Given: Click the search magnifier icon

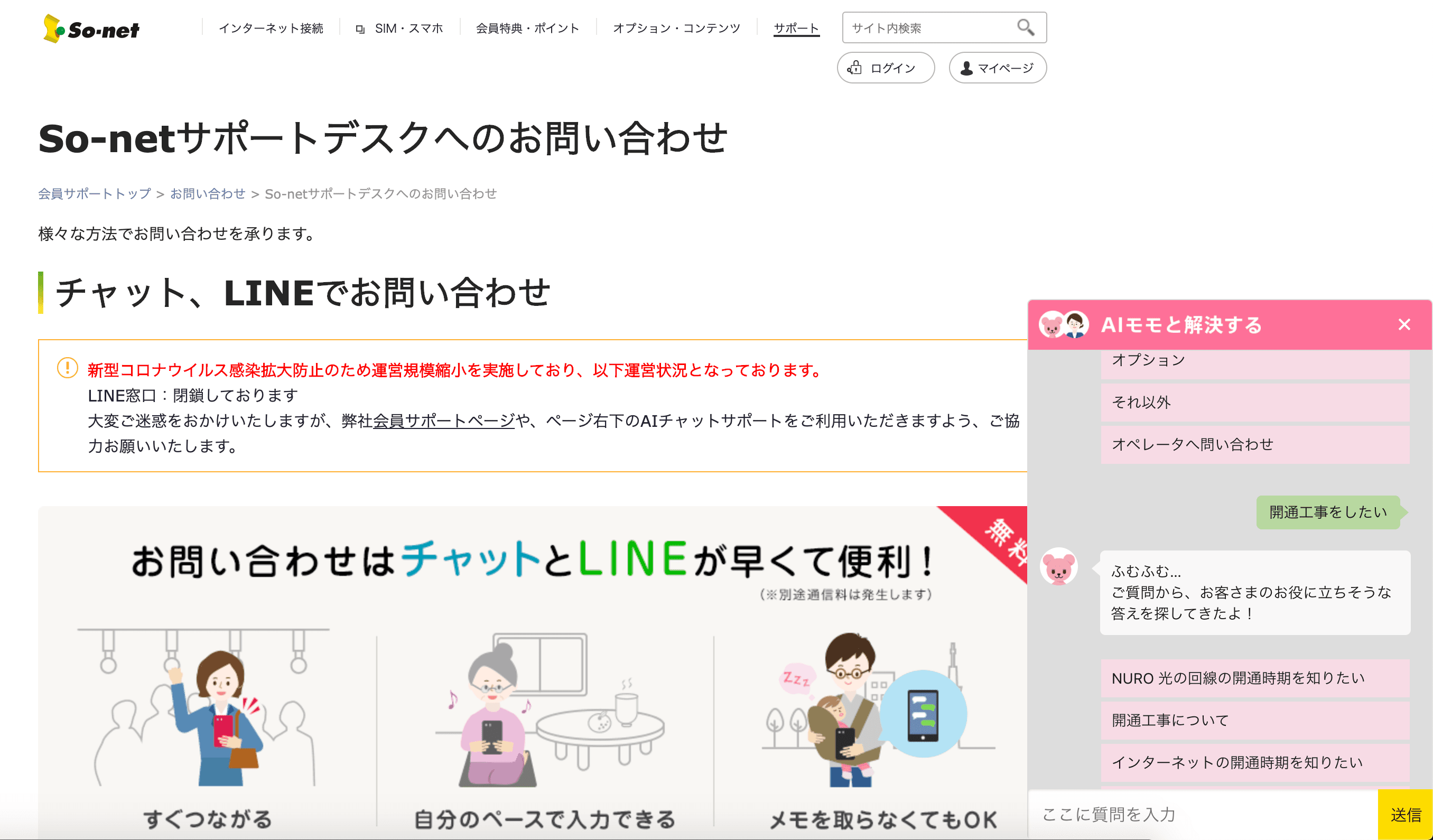Looking at the screenshot, I should [x=1025, y=27].
